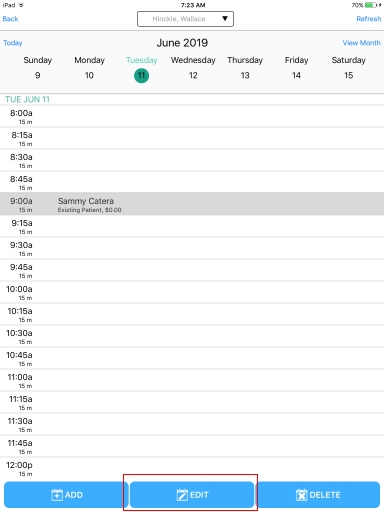
Task: Switch to View Month
Action: click(x=361, y=43)
